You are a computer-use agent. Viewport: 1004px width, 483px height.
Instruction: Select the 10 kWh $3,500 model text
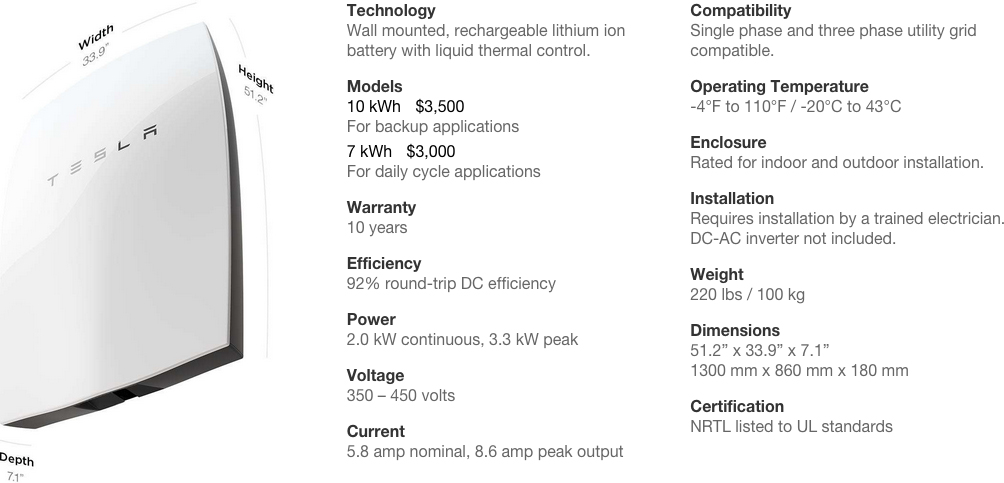tap(405, 106)
